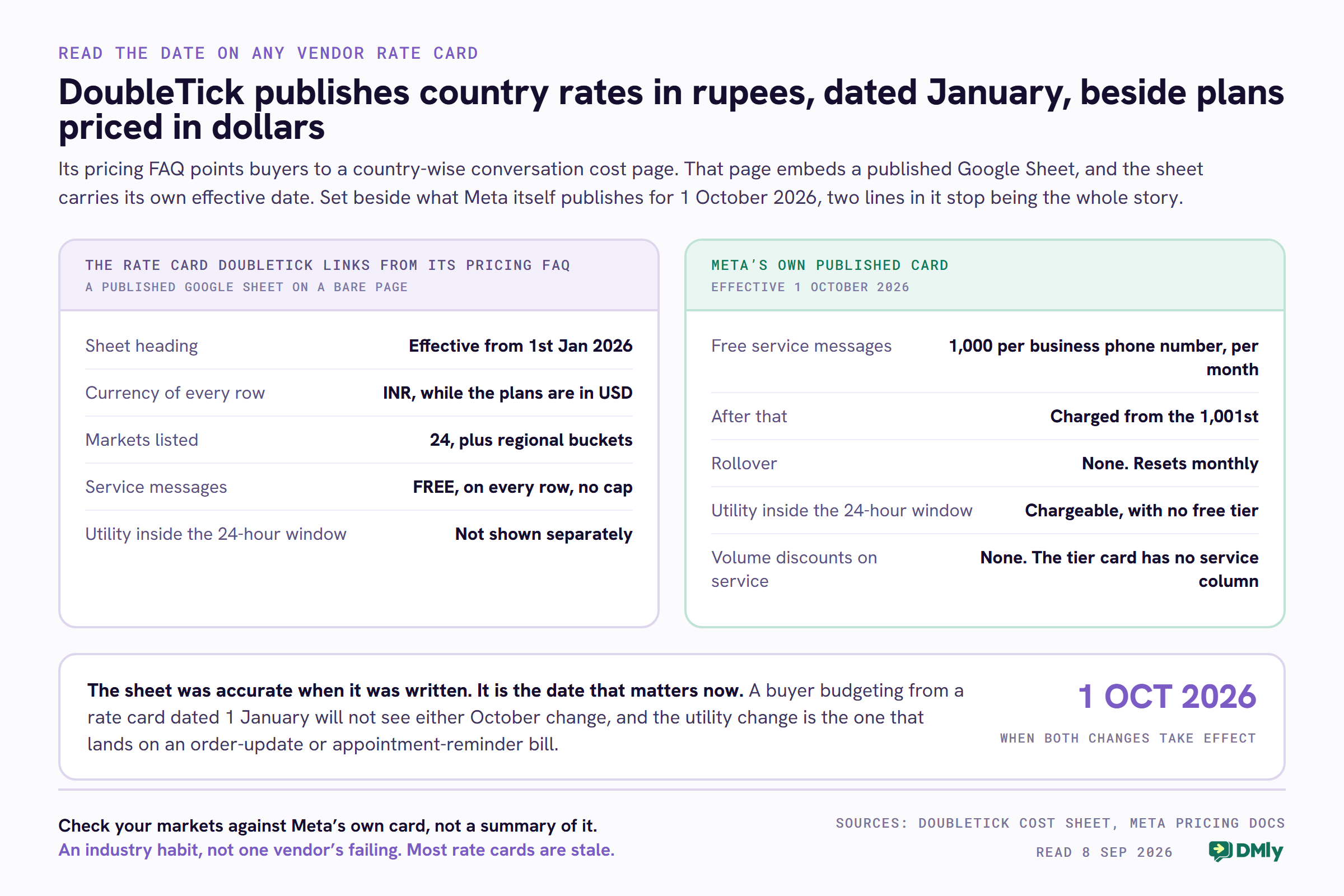Image resolution: width=1344 pixels, height=896 pixels.
Task: Click 'Free service messages' label
Action: (x=801, y=346)
